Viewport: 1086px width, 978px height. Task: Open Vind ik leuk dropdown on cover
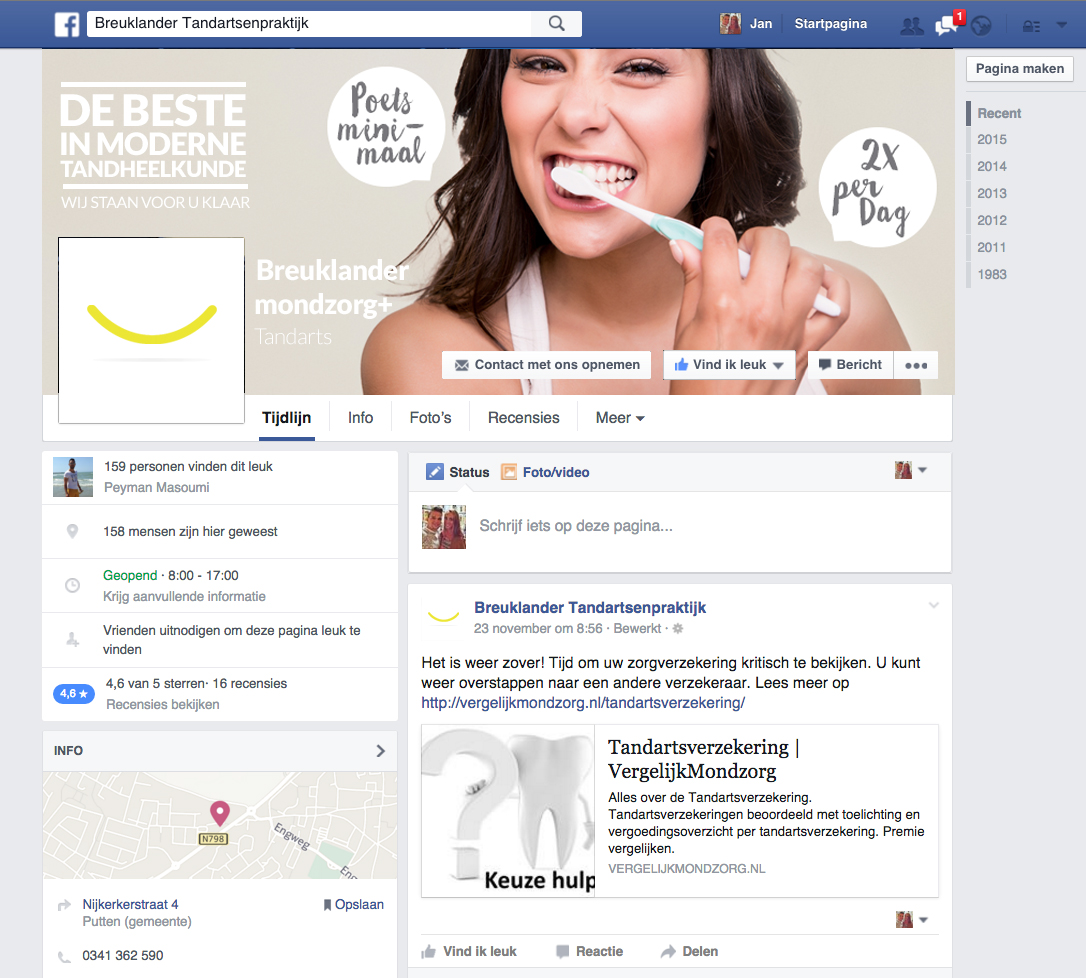click(x=729, y=365)
